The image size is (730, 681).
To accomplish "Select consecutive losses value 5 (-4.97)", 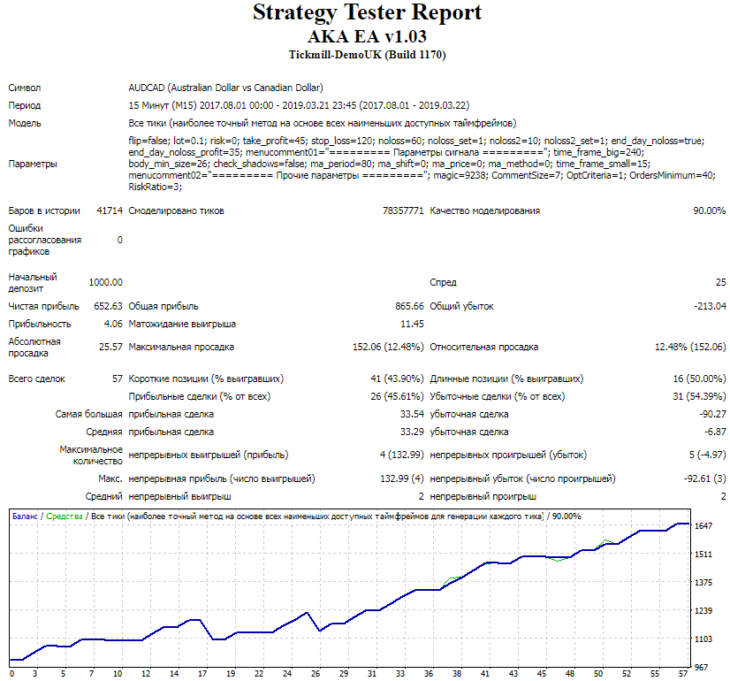I will pos(708,455).
